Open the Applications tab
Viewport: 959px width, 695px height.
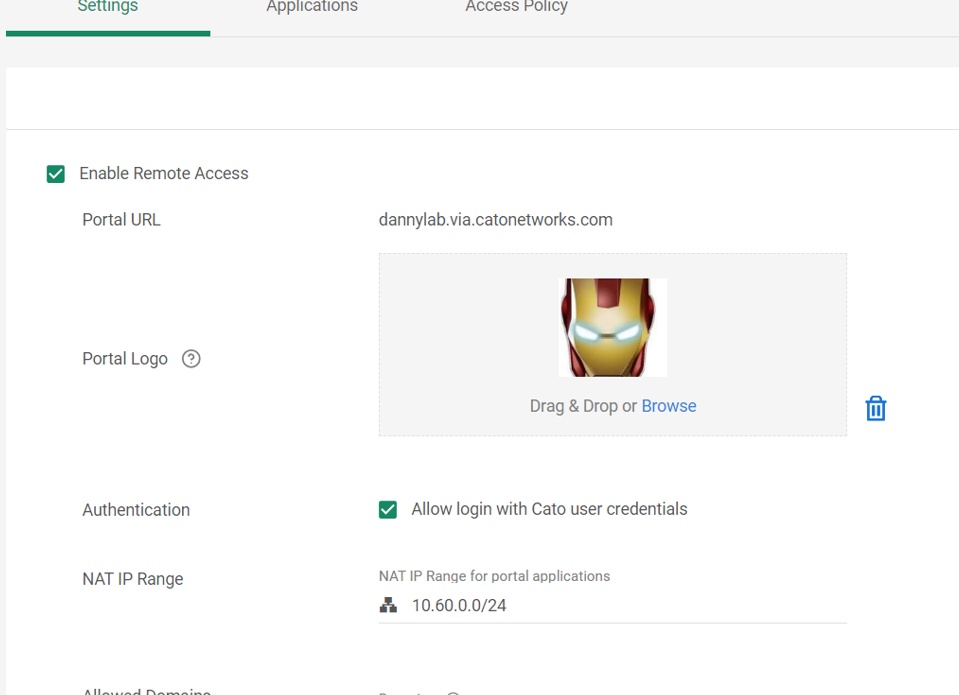click(312, 7)
